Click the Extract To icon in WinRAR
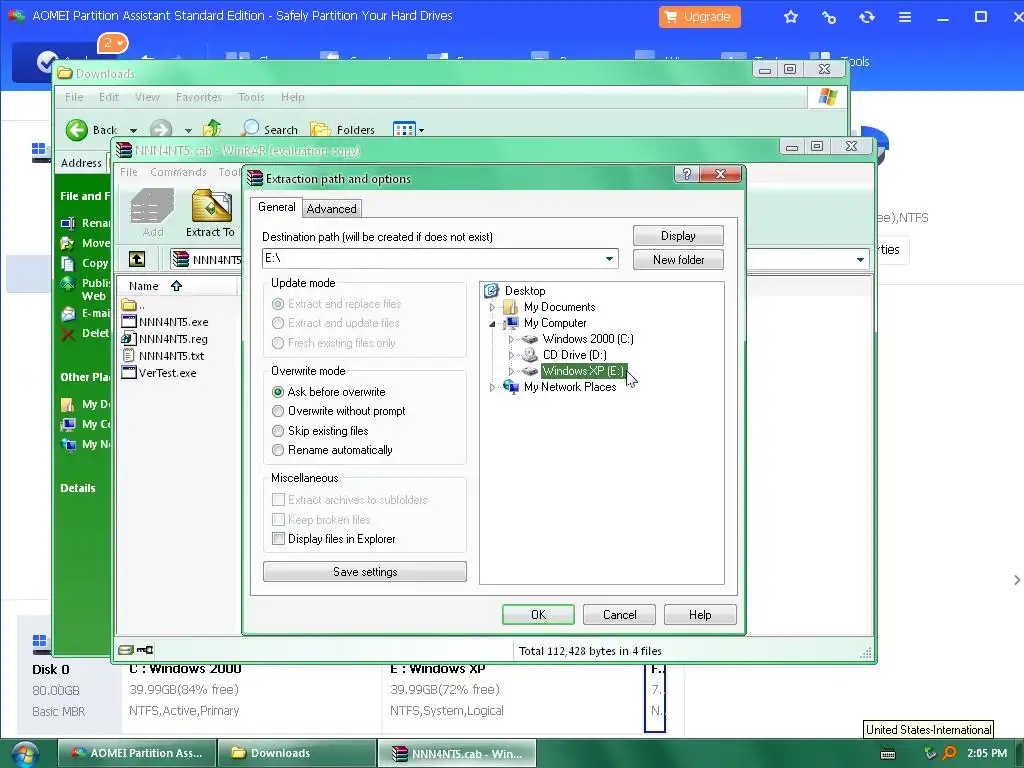Screen dimensions: 1024x768 (211, 206)
